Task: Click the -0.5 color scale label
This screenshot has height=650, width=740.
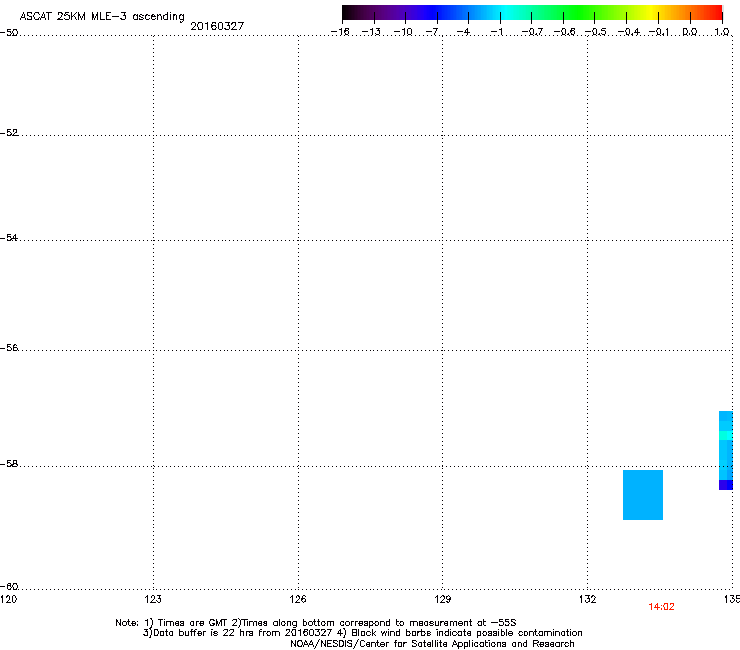Action: 596,32
